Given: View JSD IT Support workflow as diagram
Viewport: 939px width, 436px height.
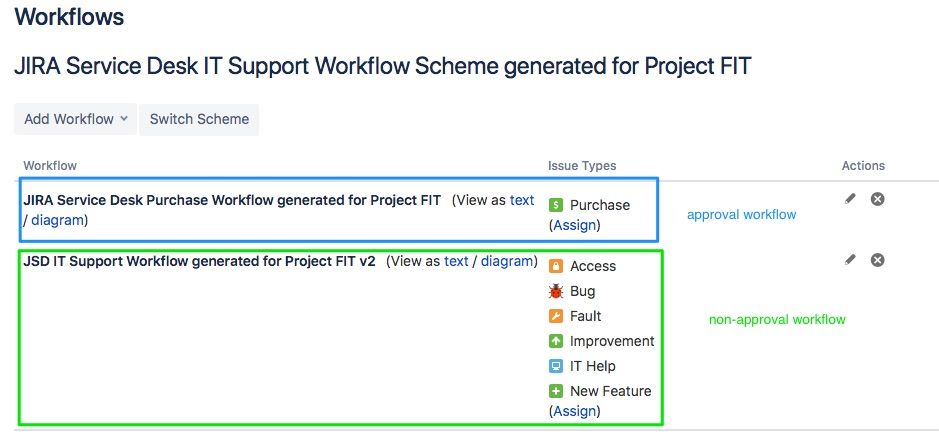Looking at the screenshot, I should click(x=507, y=261).
